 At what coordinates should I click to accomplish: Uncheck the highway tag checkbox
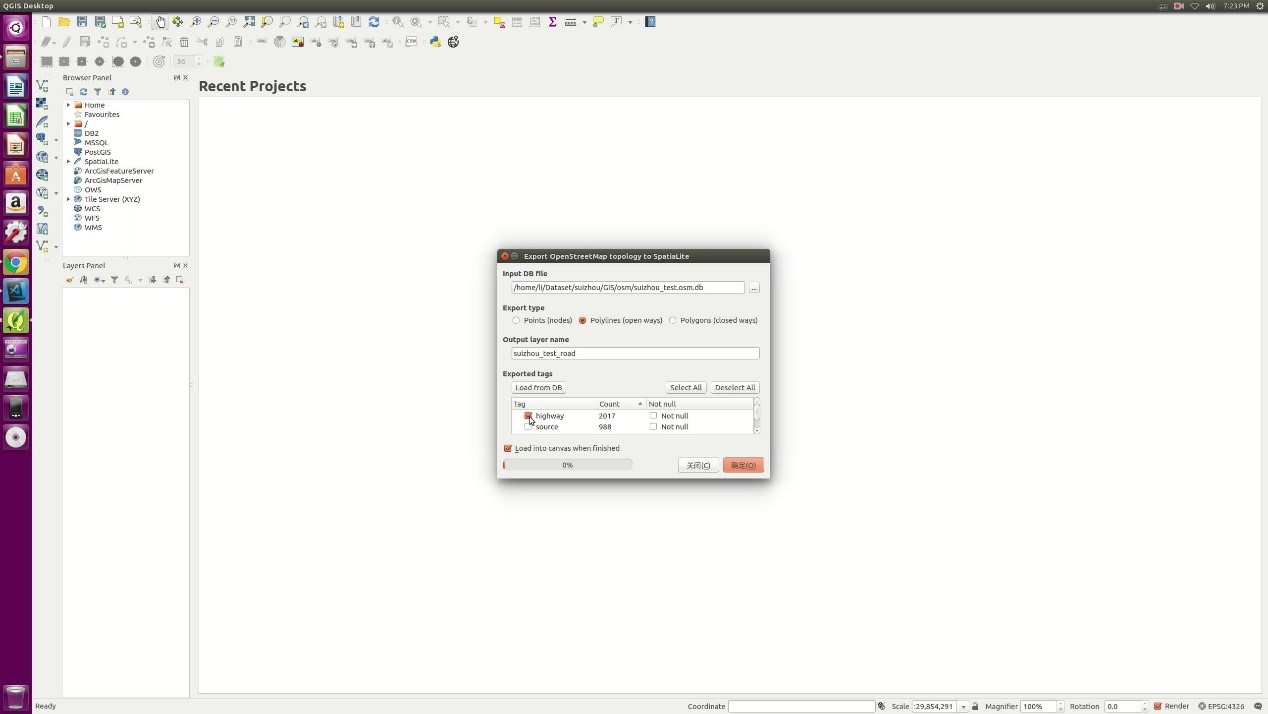pos(528,416)
